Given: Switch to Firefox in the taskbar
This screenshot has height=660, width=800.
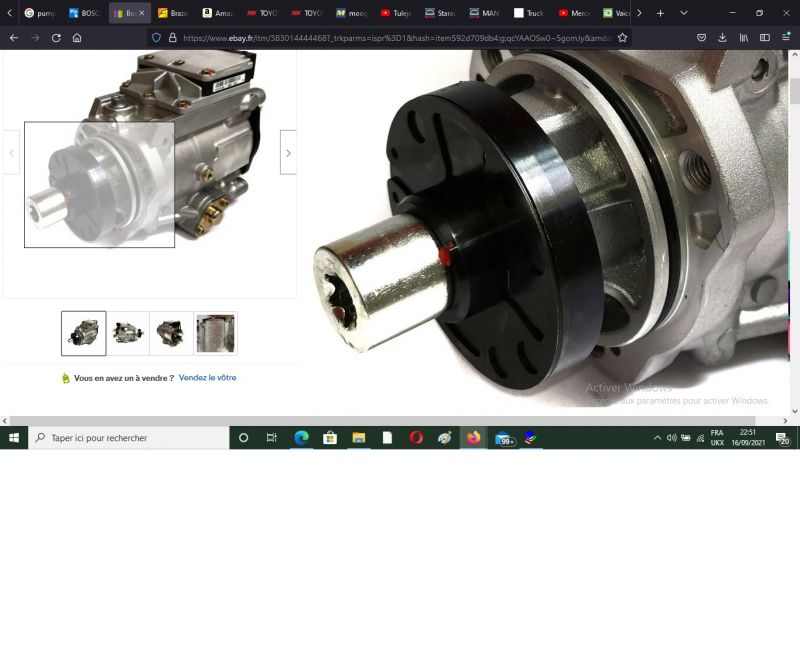Looking at the screenshot, I should [473, 438].
